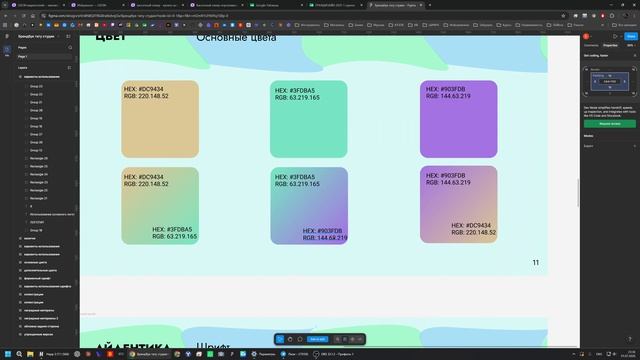Screen dimensions: 640x360
Task: Click the collapse-layers icon beside Layers heading
Action: click(x=69, y=68)
